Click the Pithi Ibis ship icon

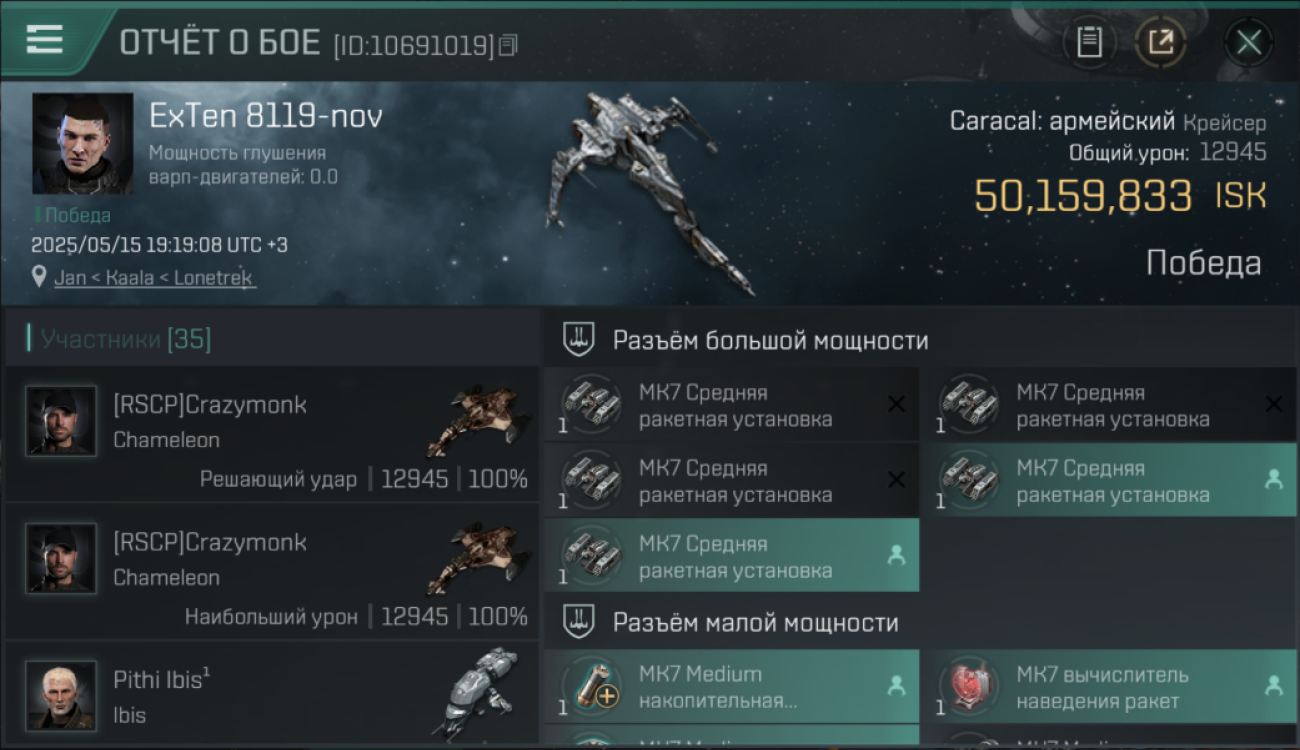pyautogui.click(x=481, y=693)
